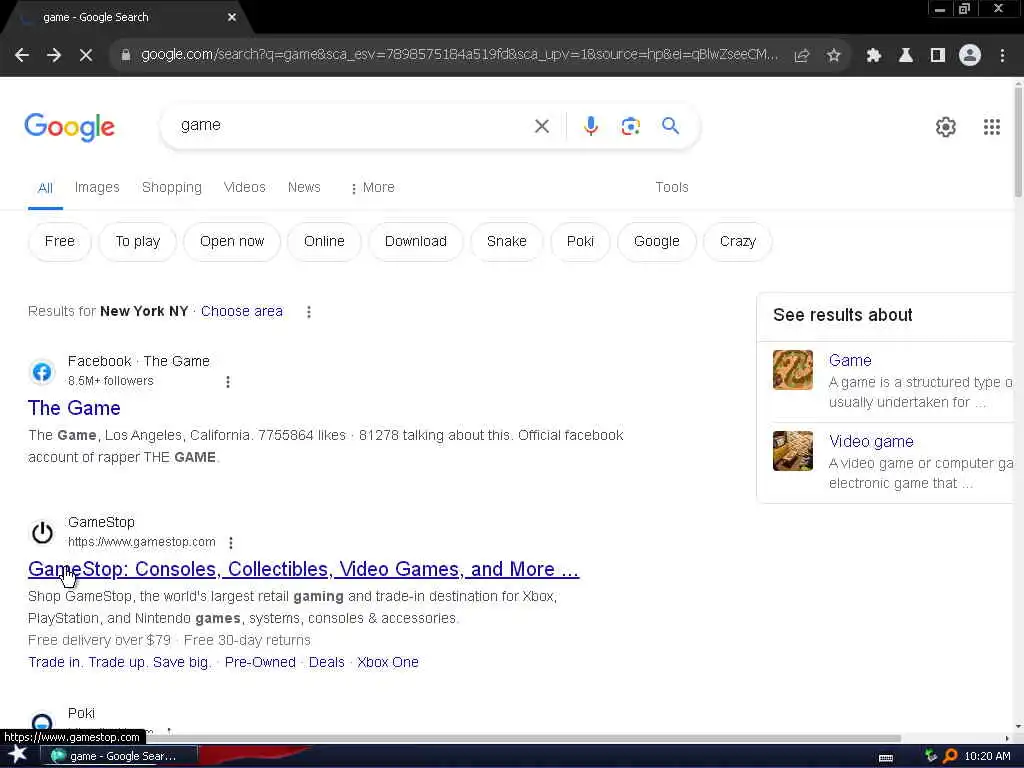Viewport: 1024px width, 768px height.
Task: Apply the Free filter chip
Action: 59,242
